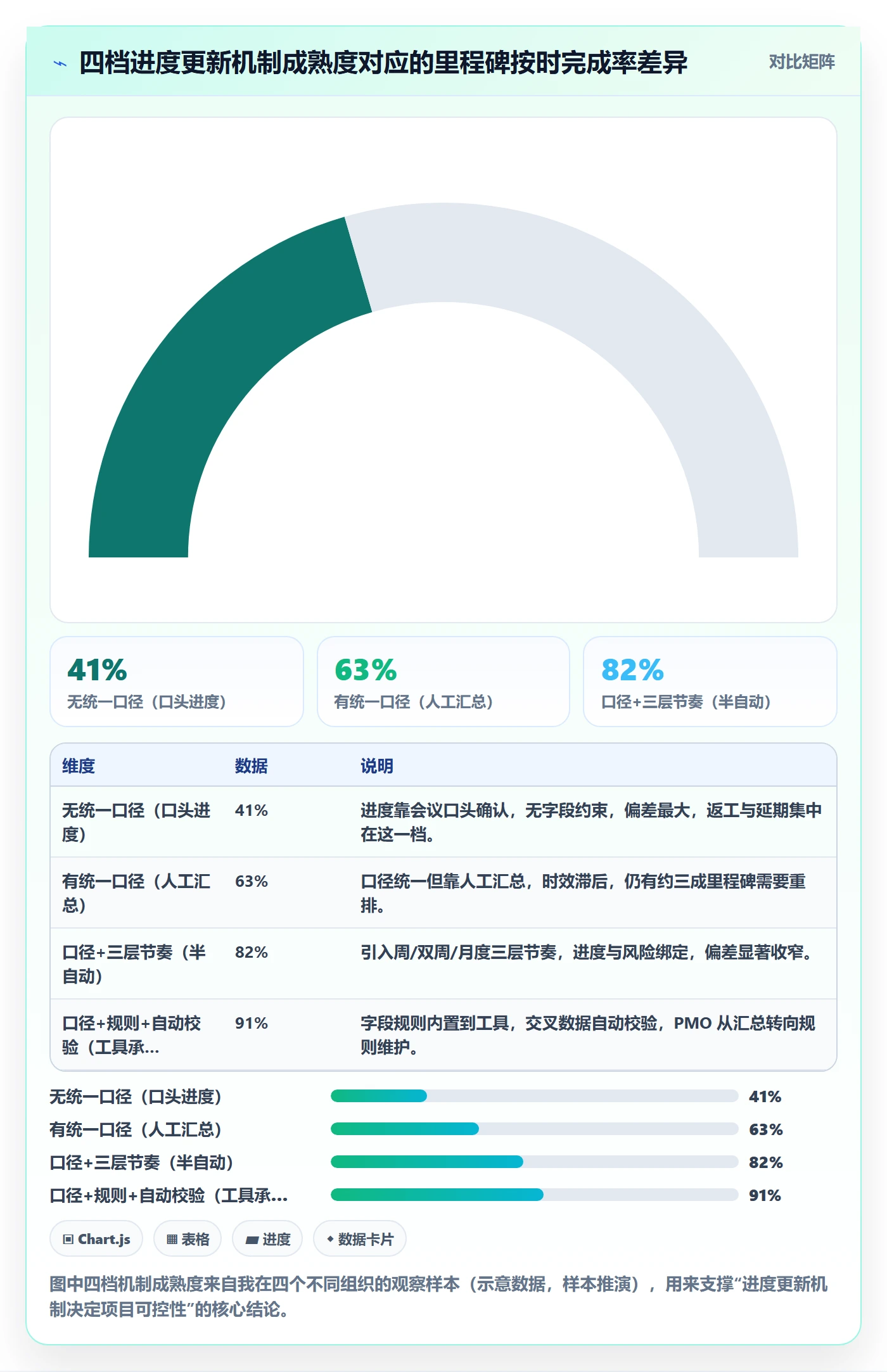Click the 91% progress bar for 口径+规则+自动校验

534,1195
